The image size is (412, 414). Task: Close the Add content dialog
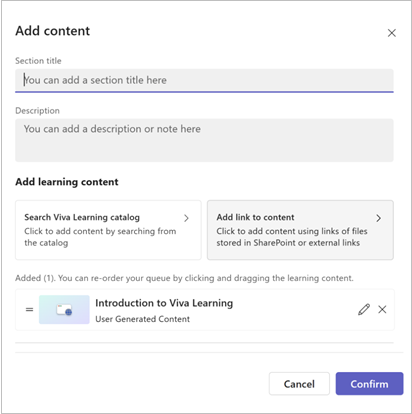tap(392, 33)
